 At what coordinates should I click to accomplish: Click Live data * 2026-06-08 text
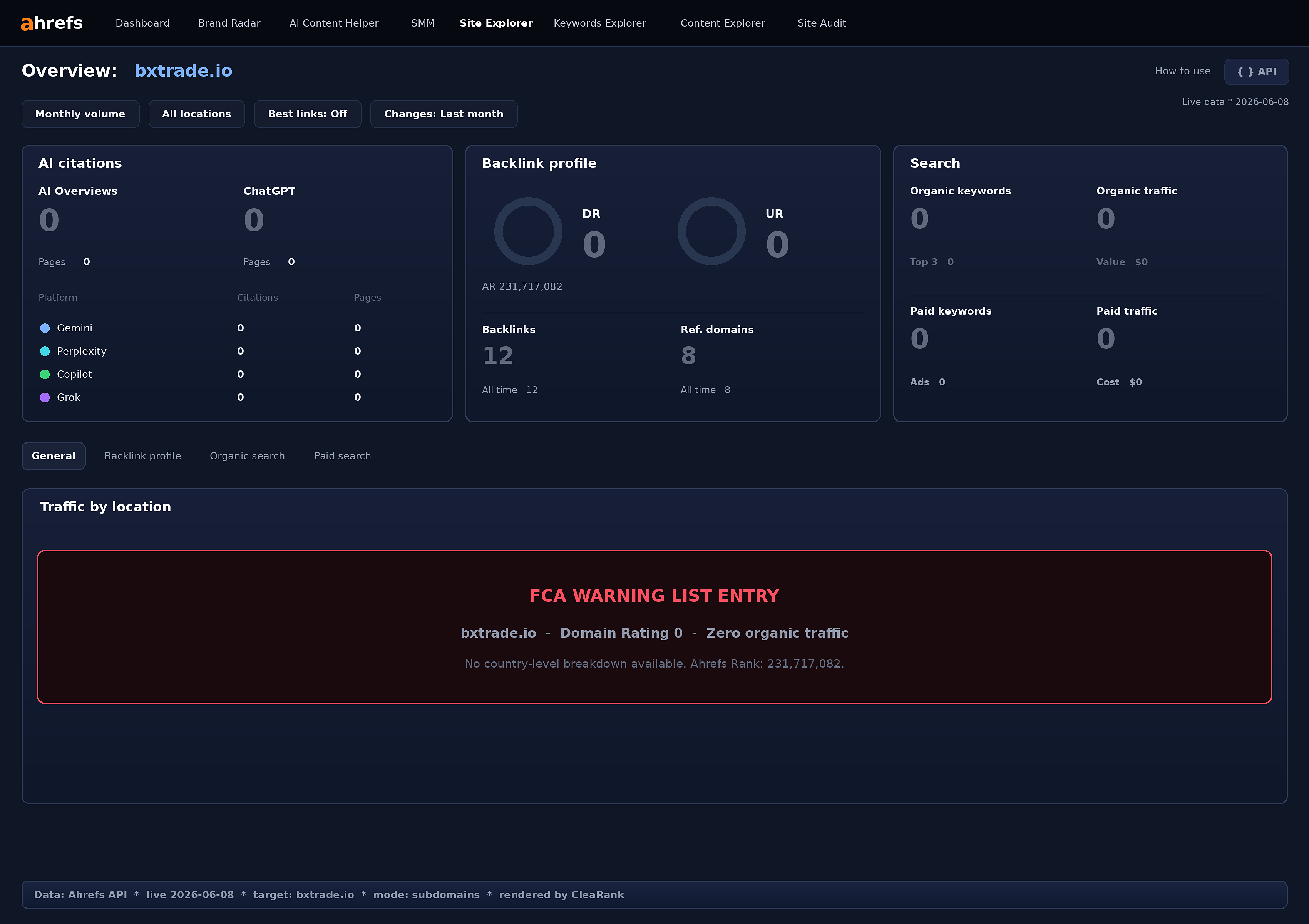point(1235,102)
